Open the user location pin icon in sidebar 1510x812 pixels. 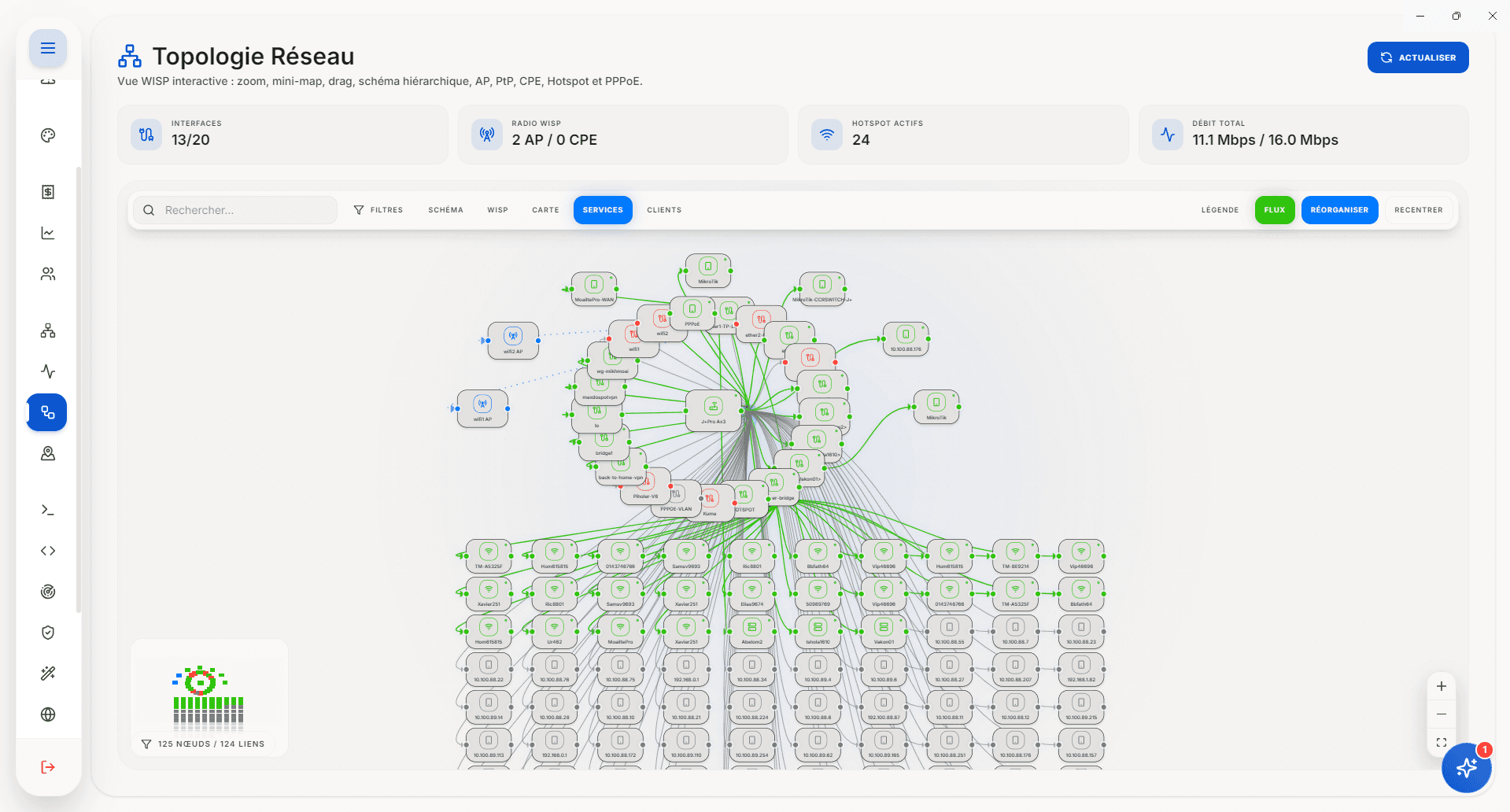48,453
